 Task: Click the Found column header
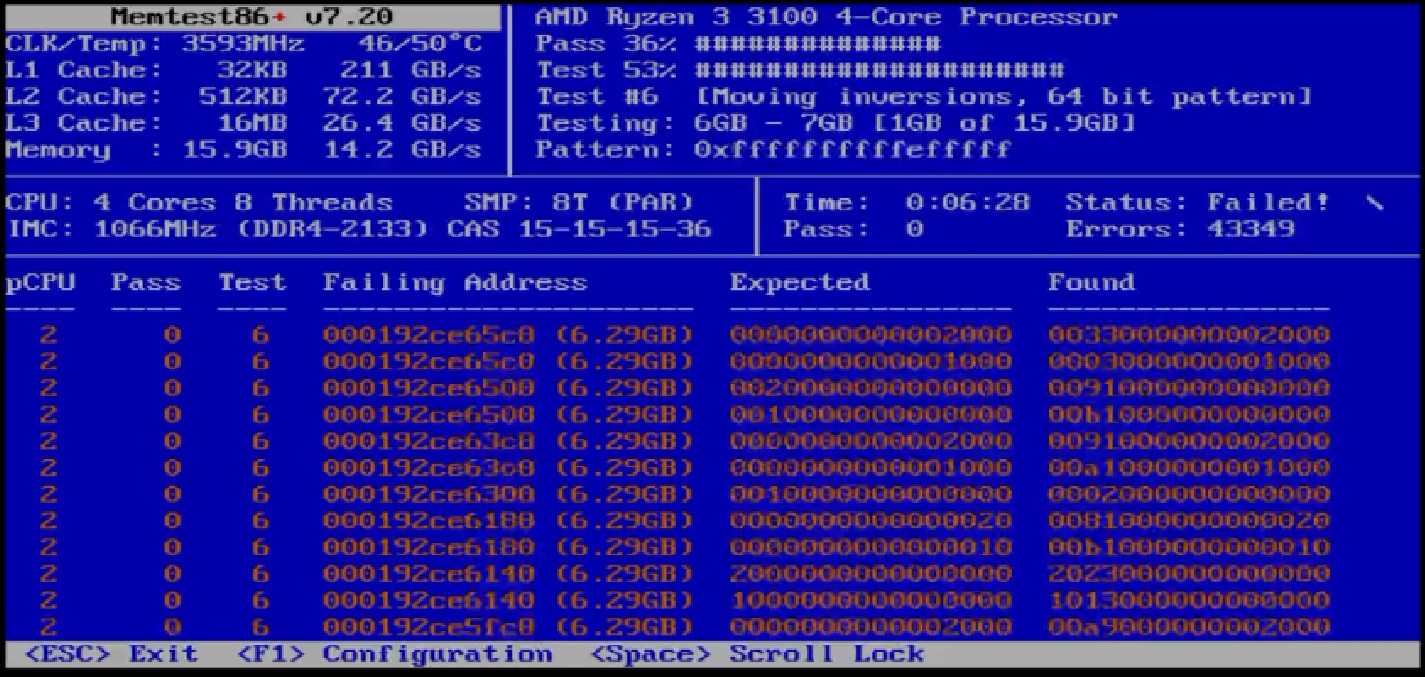(1091, 283)
